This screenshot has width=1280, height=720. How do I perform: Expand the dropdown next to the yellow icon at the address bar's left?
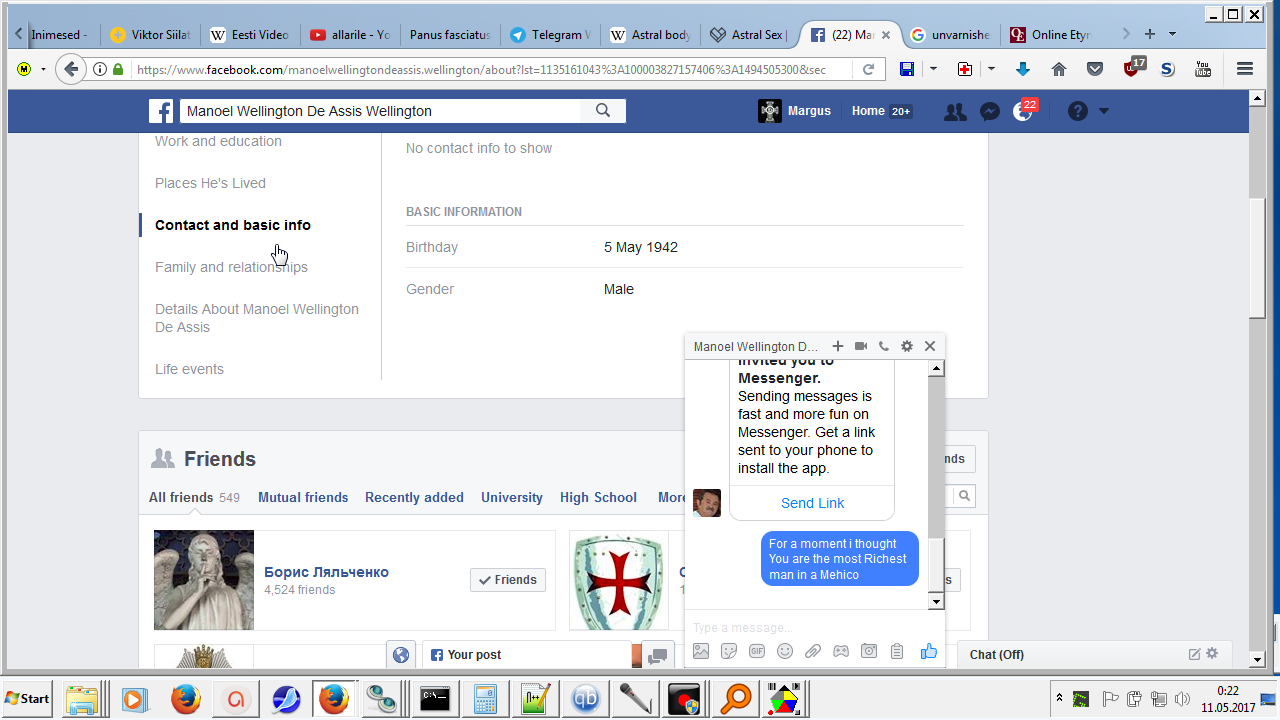click(43, 69)
